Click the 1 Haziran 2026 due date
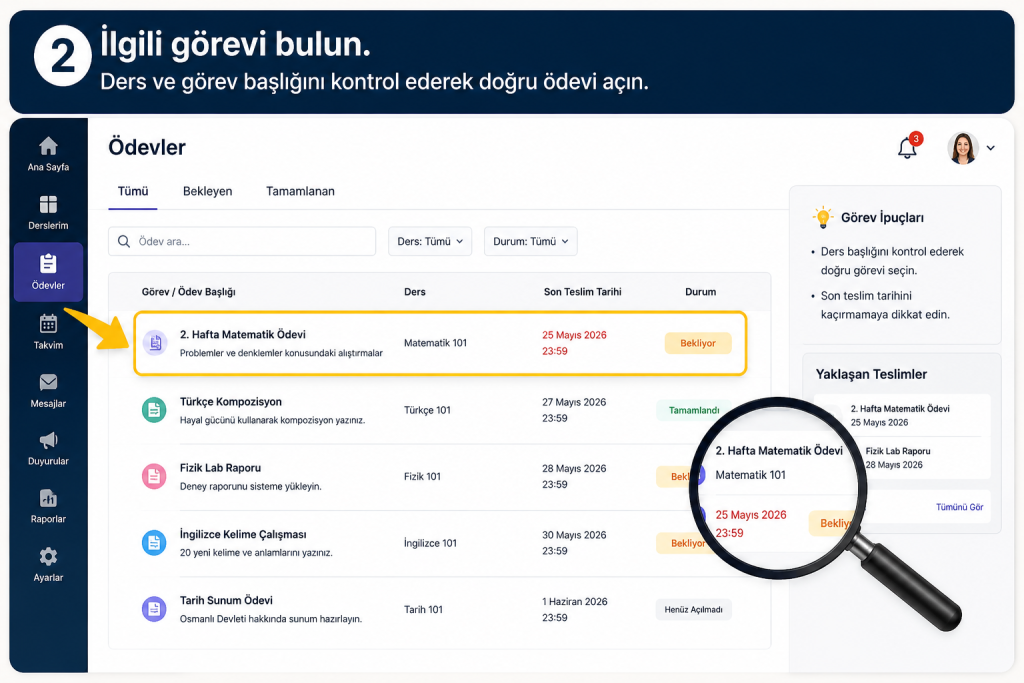This screenshot has height=683, width=1024. click(x=575, y=601)
